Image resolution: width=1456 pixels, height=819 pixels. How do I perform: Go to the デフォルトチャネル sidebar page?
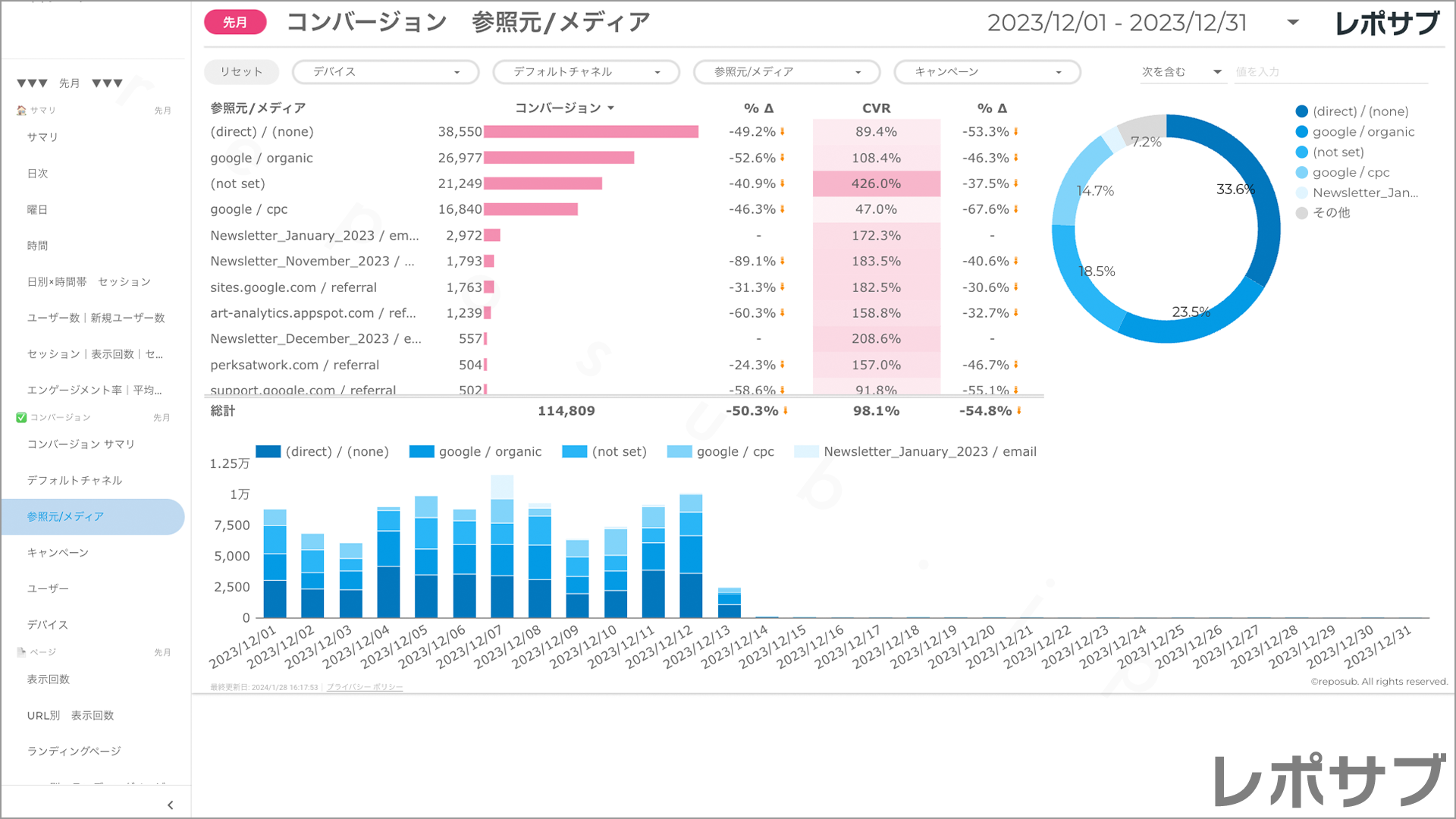[x=74, y=481]
